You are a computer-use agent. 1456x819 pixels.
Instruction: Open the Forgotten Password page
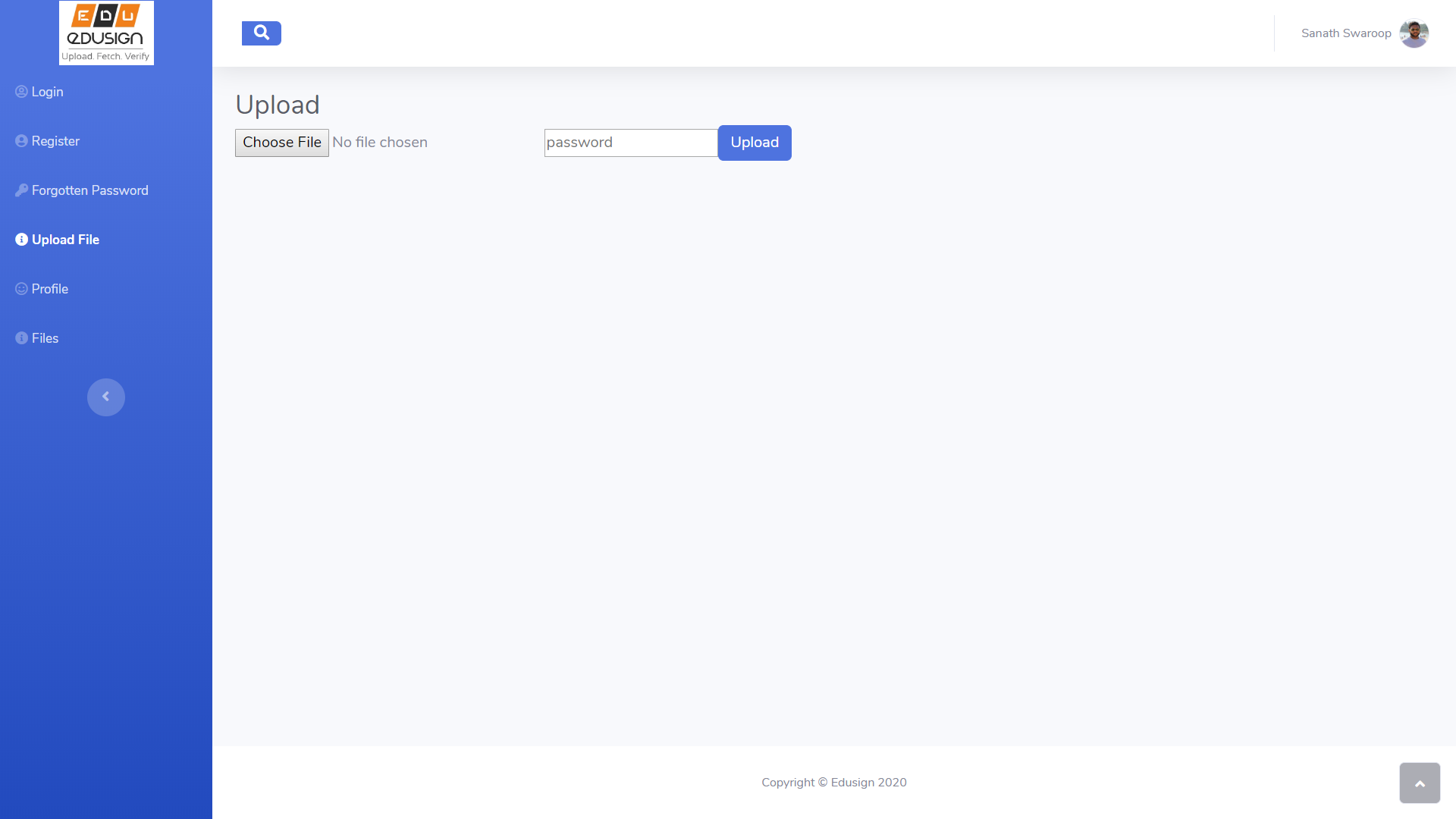90,190
